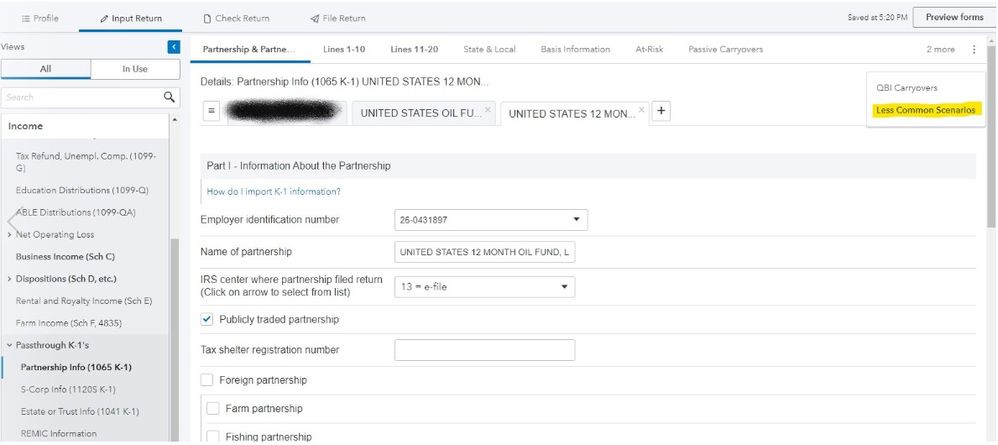998x445 pixels.
Task: Open the three-dot more options menu
Action: [973, 49]
